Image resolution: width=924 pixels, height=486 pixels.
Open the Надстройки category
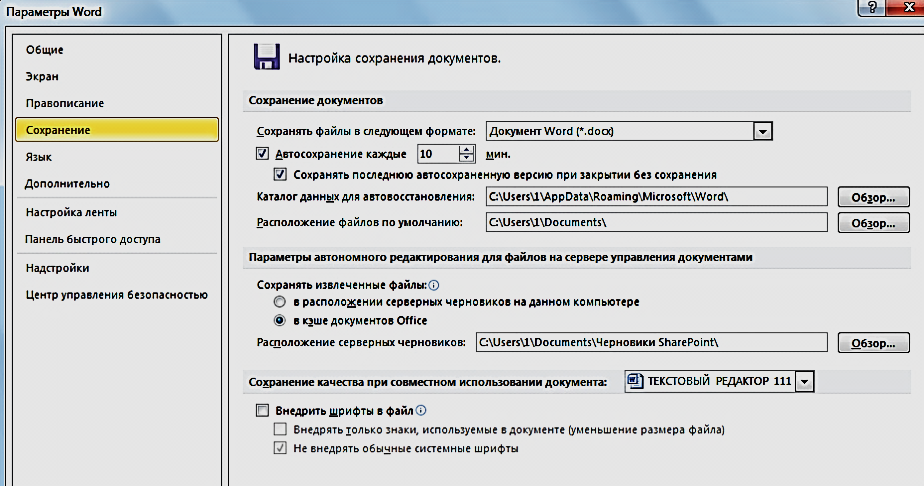click(57, 268)
